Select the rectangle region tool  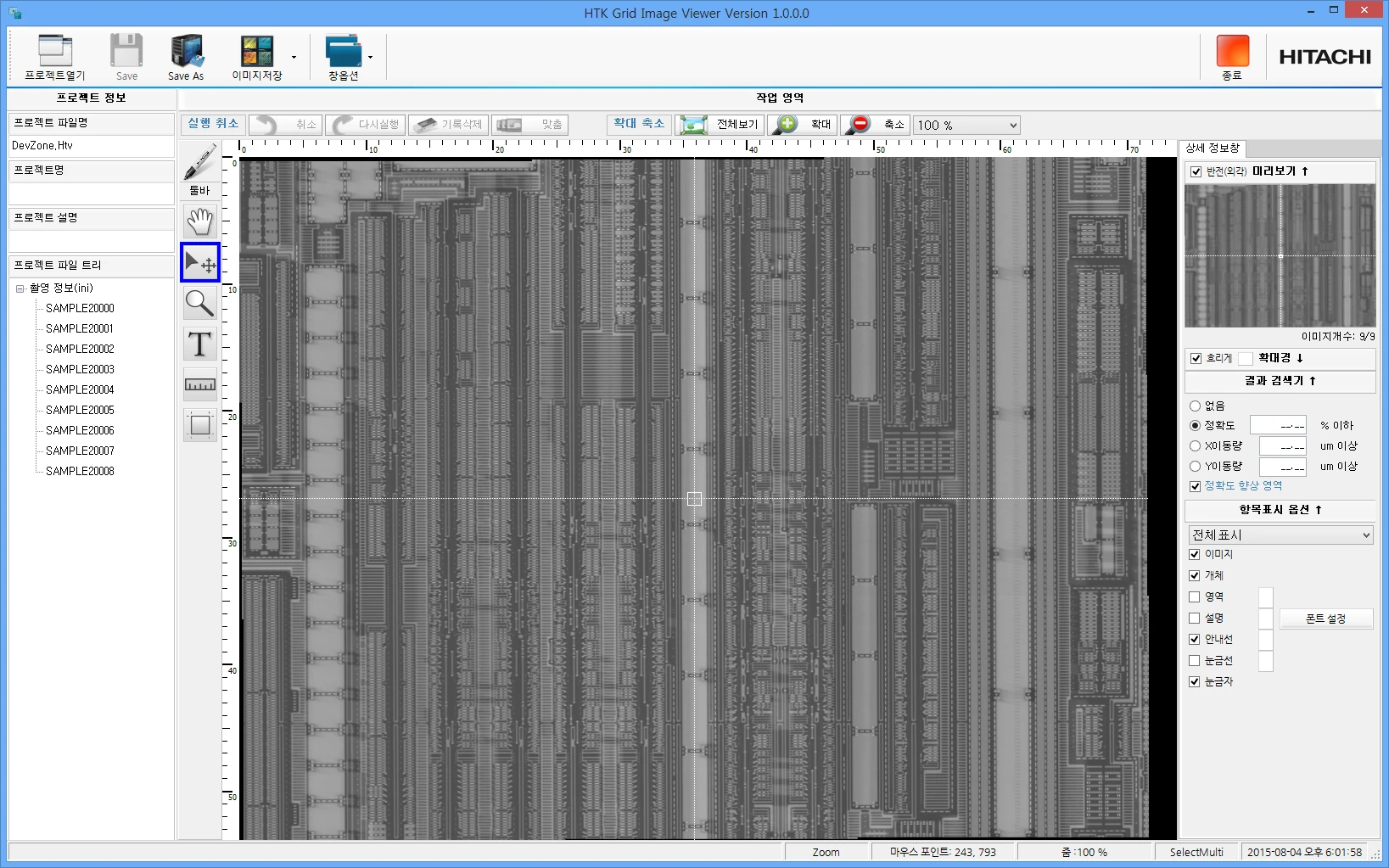coord(200,425)
